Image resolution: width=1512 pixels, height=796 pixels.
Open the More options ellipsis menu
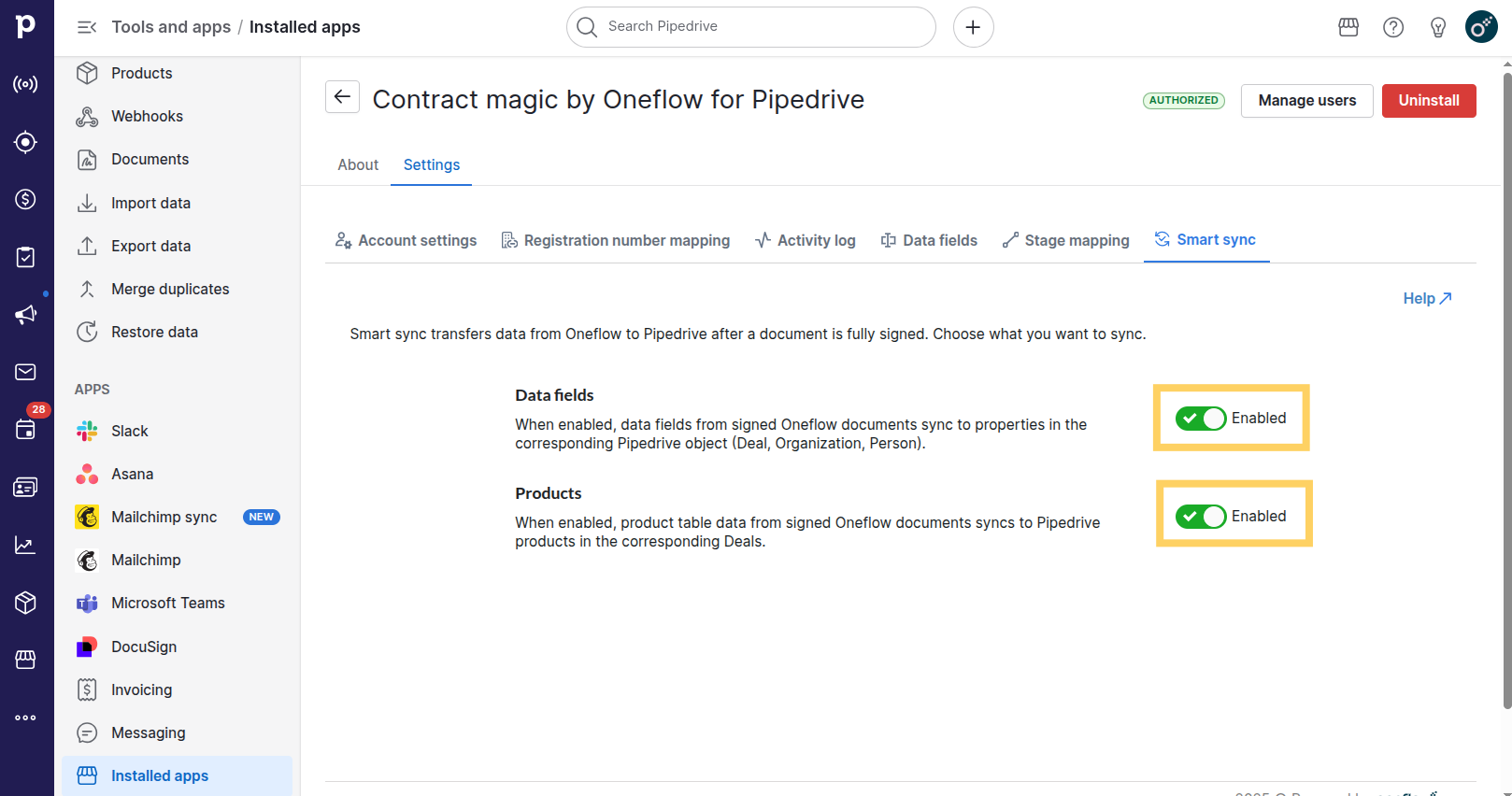25,718
